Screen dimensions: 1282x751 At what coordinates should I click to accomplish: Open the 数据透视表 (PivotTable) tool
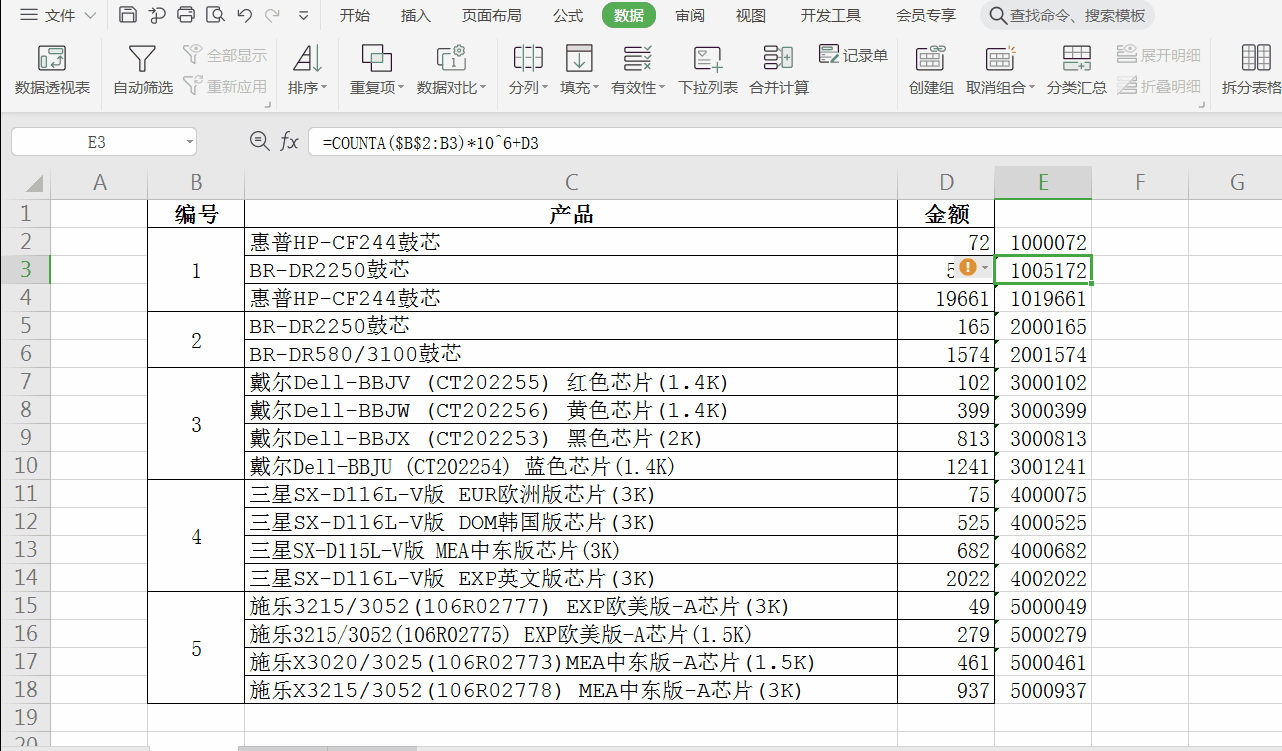pyautogui.click(x=52, y=68)
